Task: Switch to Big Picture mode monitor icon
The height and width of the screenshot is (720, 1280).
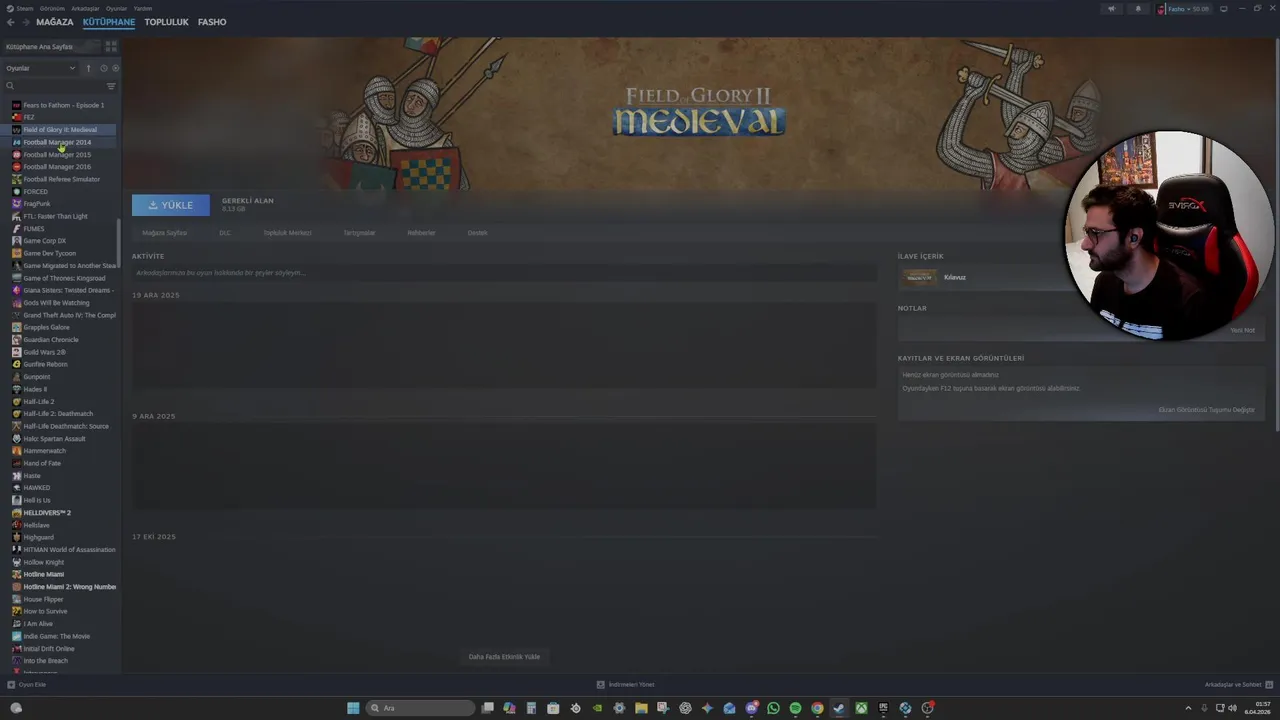Action: (1224, 9)
